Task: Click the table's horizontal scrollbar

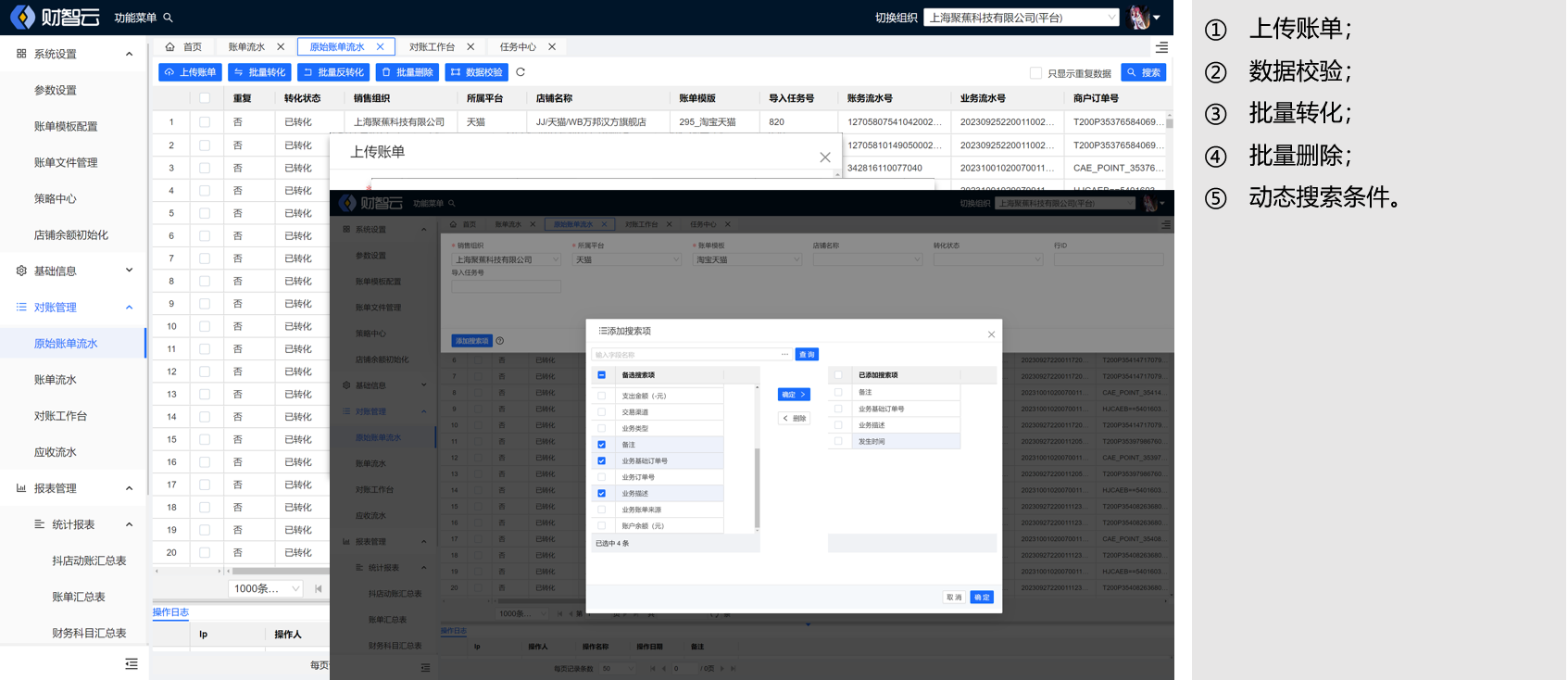Action: (278, 571)
